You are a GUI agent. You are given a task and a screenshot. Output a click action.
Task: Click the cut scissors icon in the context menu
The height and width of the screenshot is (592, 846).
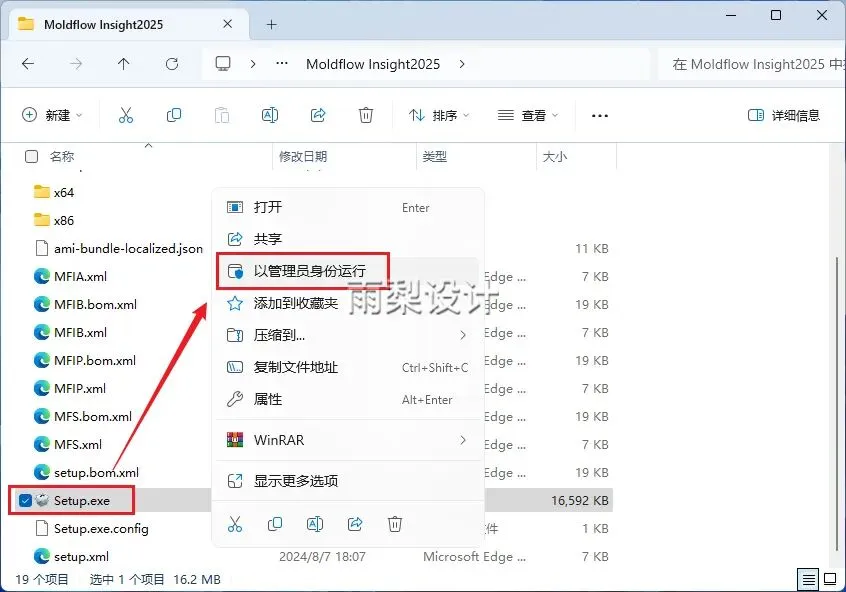pos(235,524)
